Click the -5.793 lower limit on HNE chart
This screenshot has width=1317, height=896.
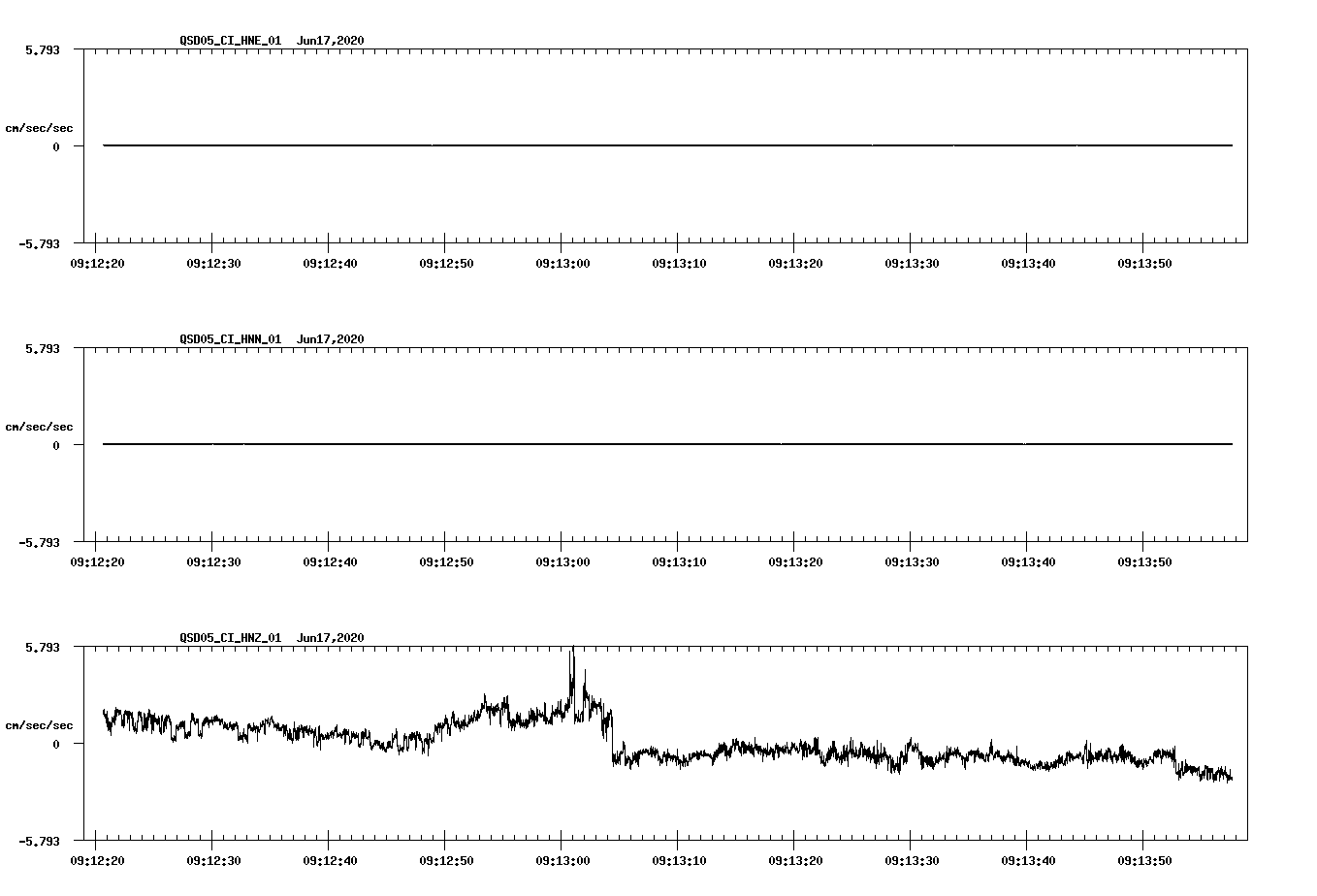39,244
